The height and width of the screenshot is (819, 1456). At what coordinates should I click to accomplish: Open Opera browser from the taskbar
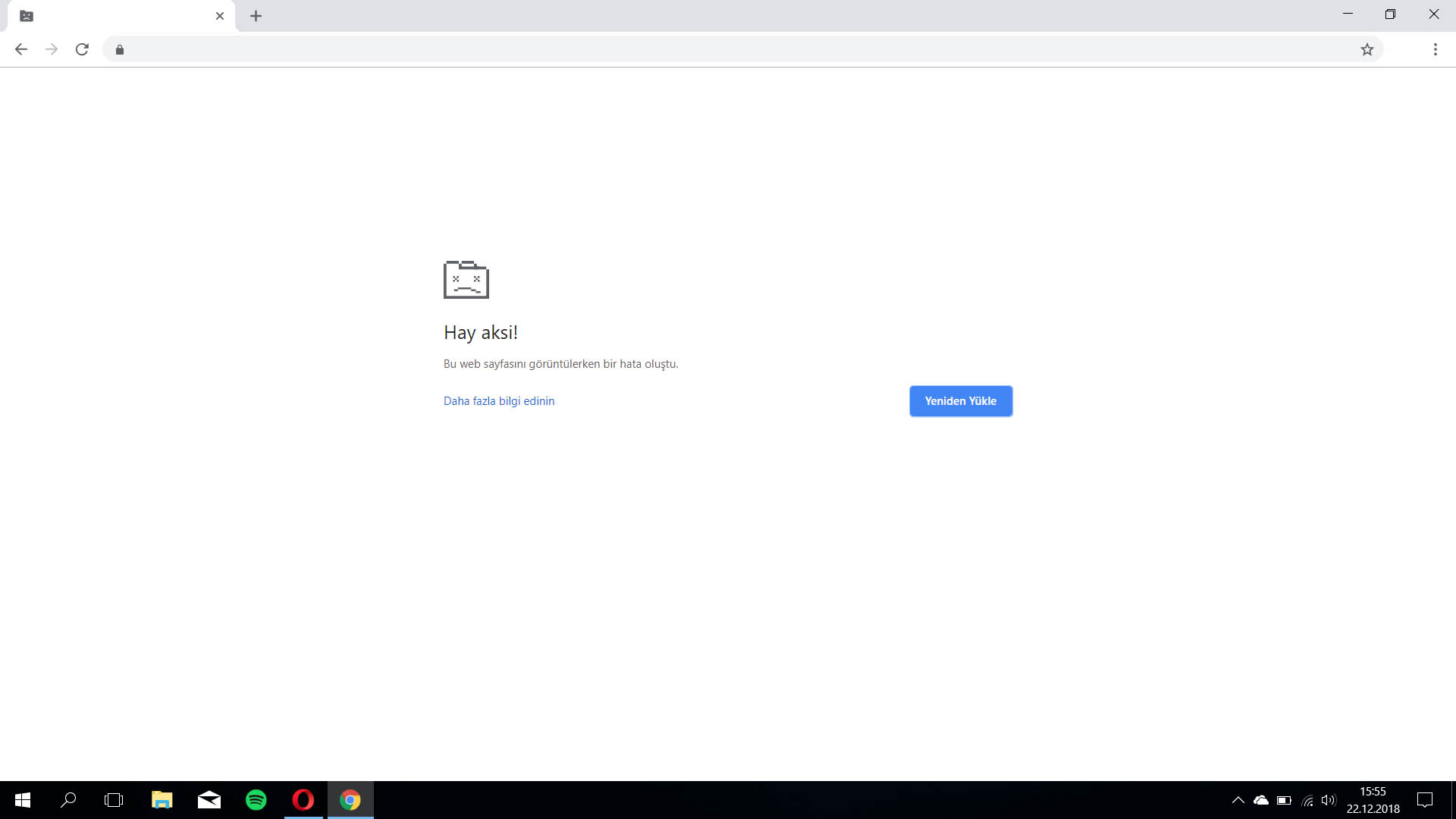coord(303,800)
